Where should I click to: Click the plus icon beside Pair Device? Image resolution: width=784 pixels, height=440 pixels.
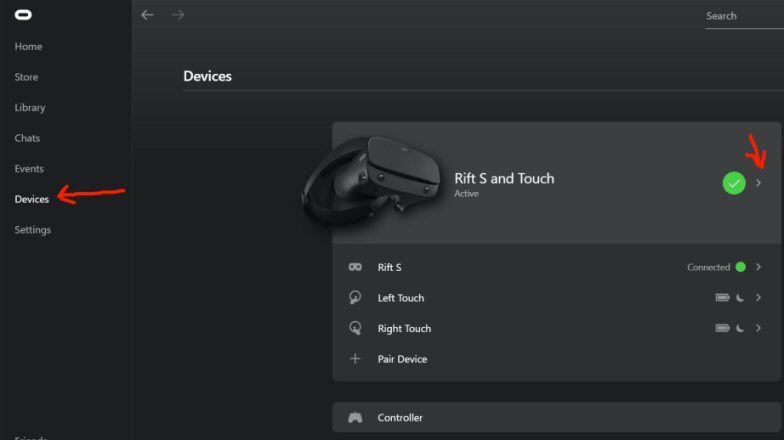[355, 358]
